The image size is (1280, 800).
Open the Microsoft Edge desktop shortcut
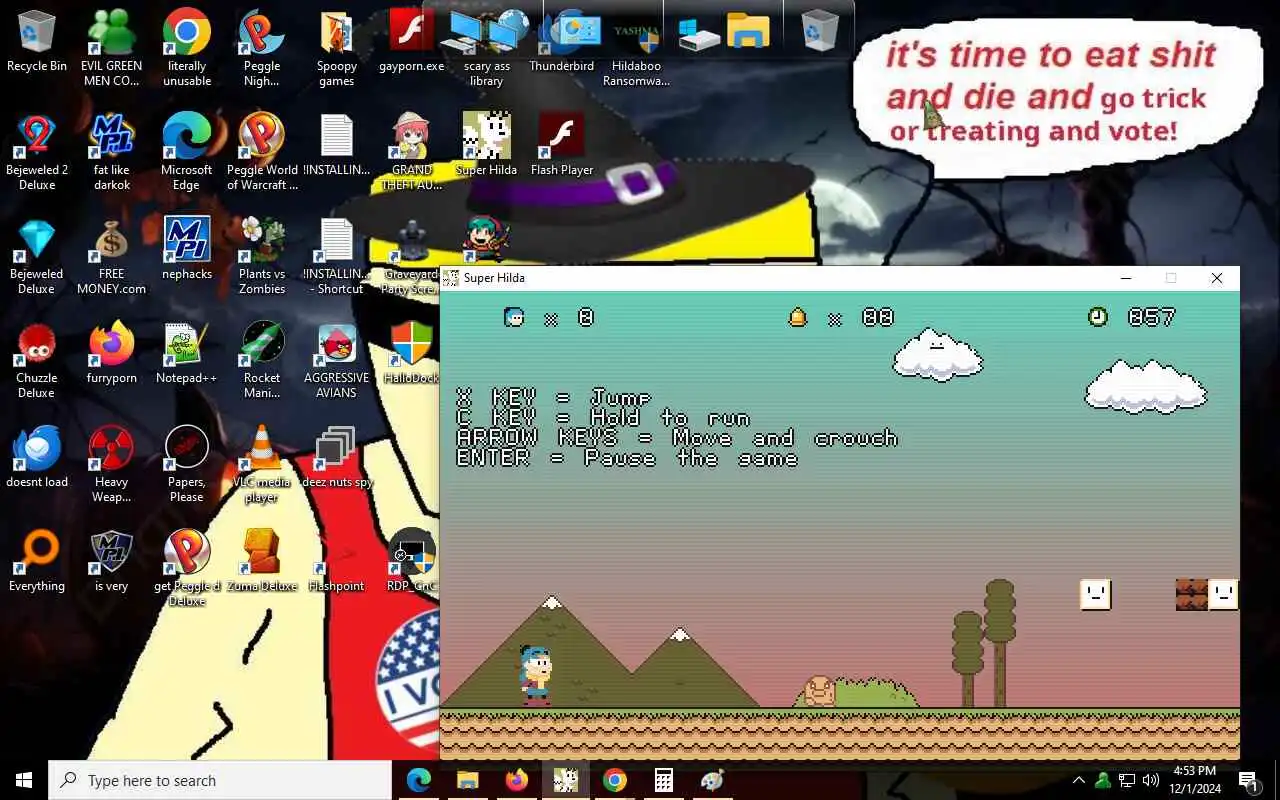tap(187, 152)
